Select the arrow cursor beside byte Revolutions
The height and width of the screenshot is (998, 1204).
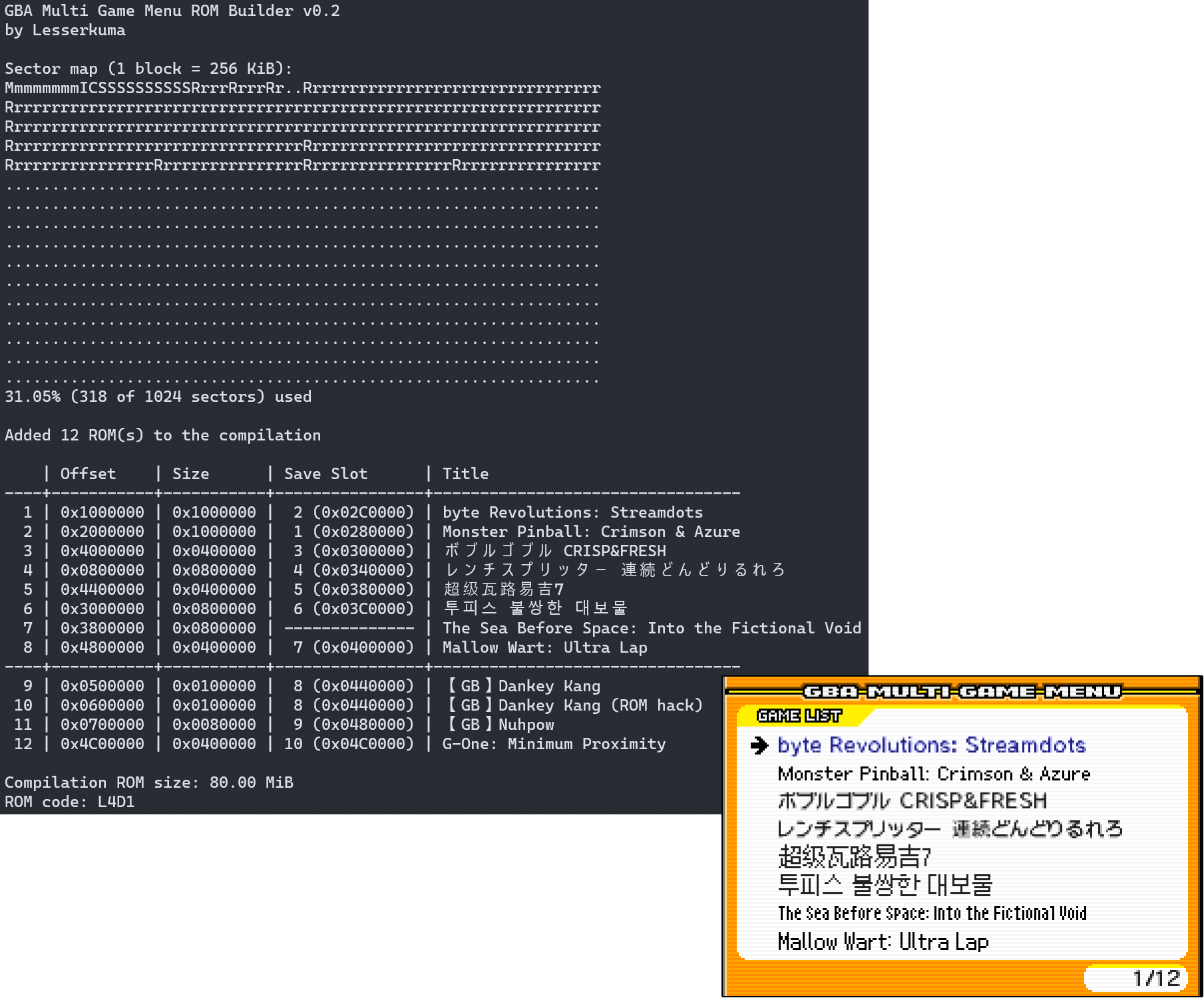pyautogui.click(x=759, y=745)
